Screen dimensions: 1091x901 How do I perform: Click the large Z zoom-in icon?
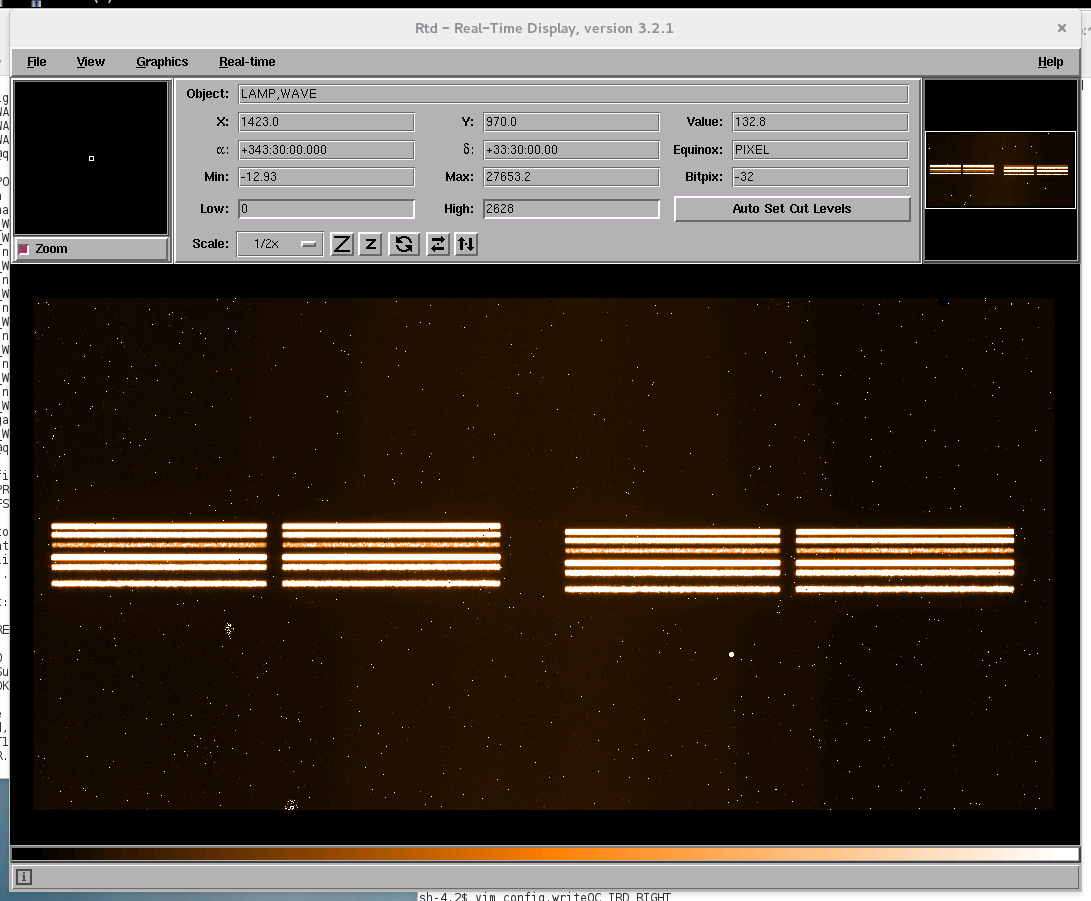pyautogui.click(x=342, y=244)
